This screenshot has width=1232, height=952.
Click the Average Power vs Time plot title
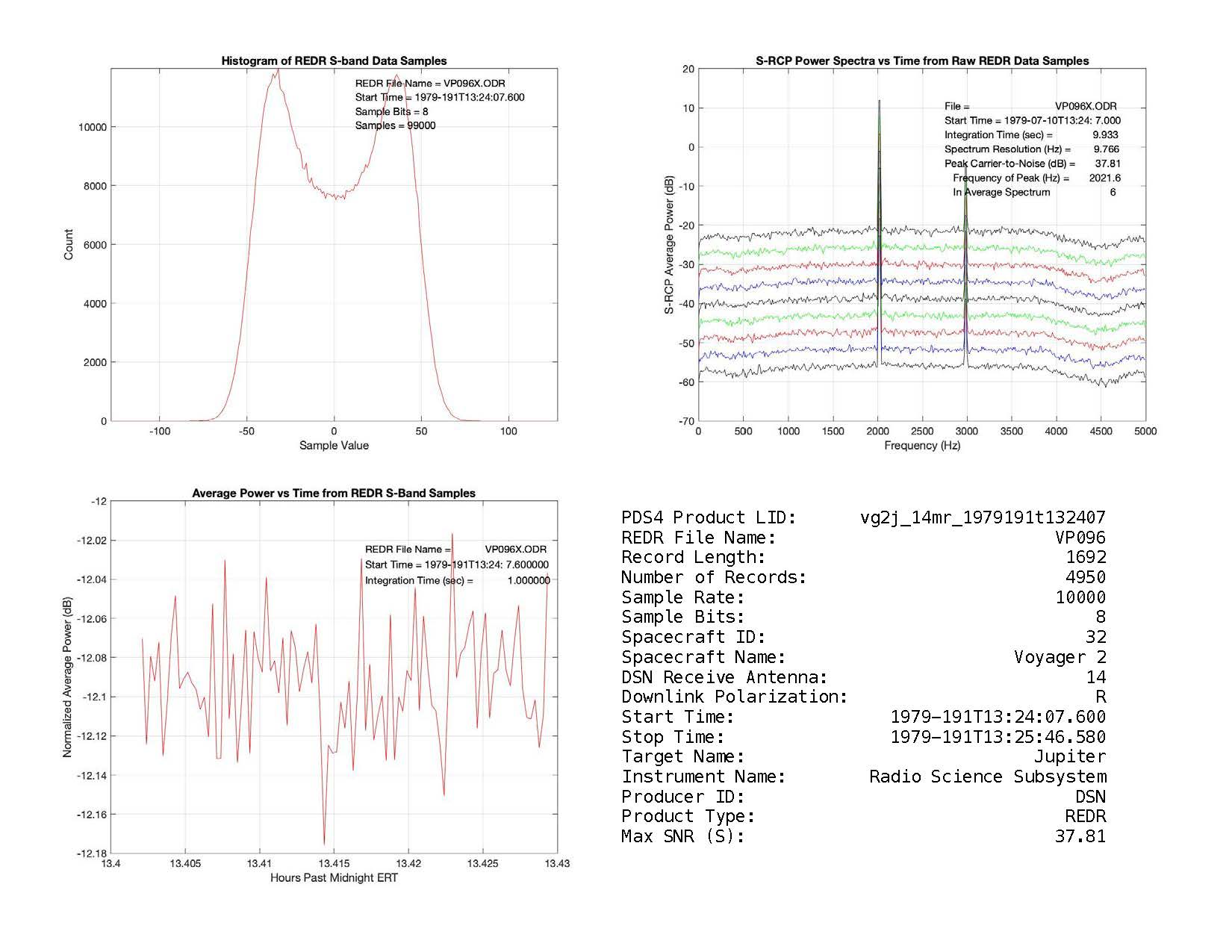click(x=334, y=494)
